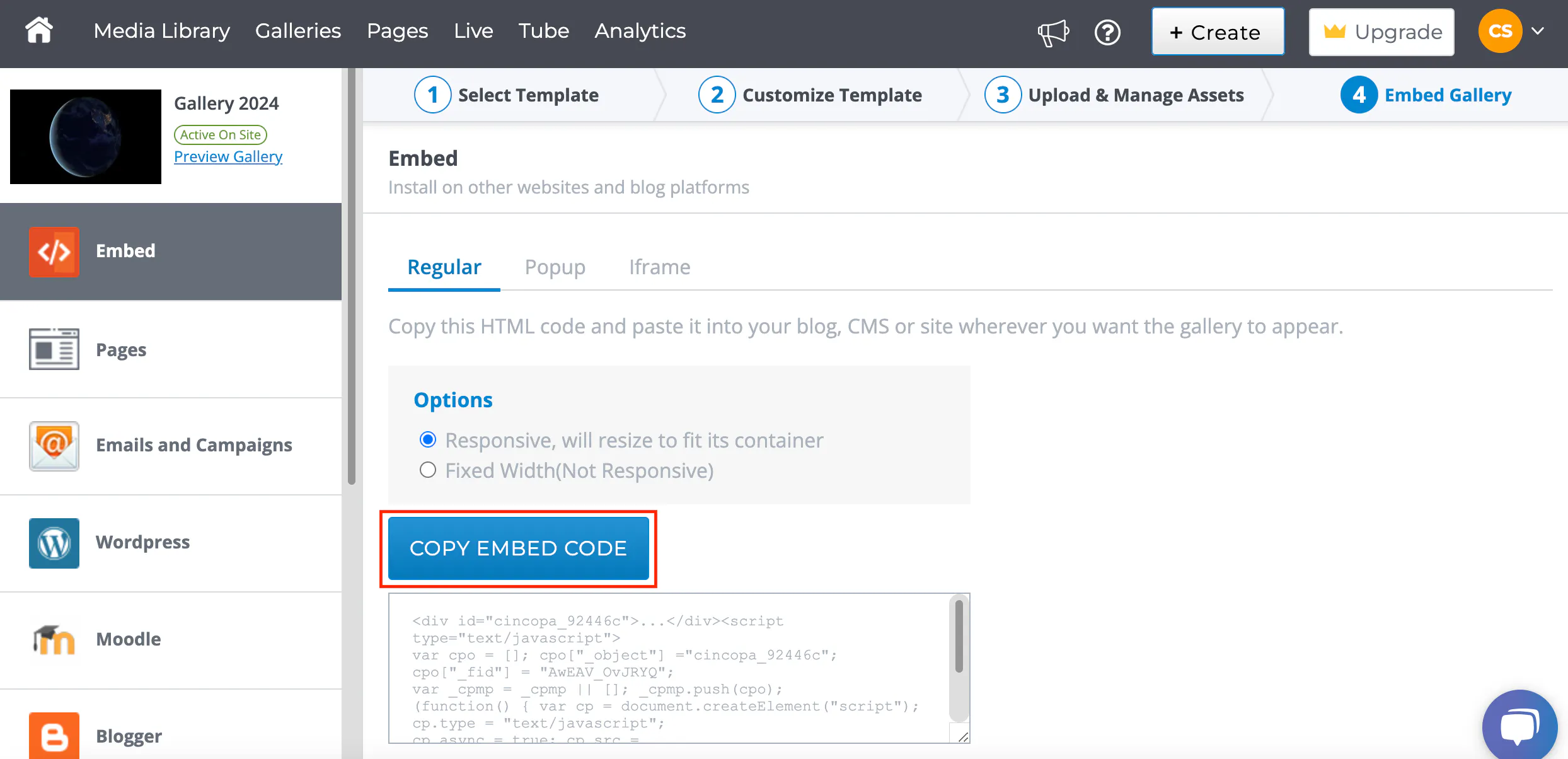1568x759 pixels.
Task: Click the Embed code icon in sidebar
Action: click(54, 252)
